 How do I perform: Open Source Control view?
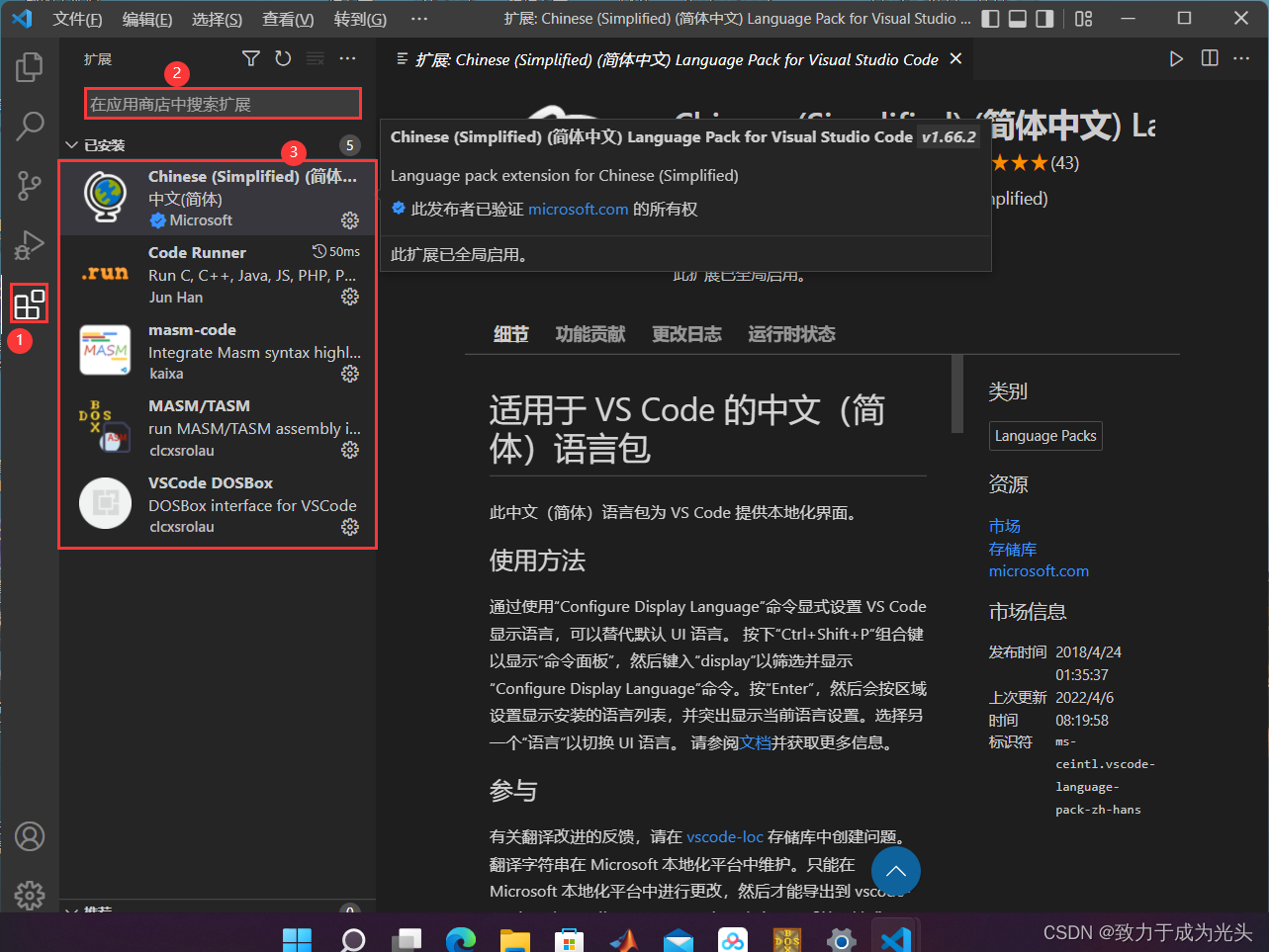[x=30, y=185]
